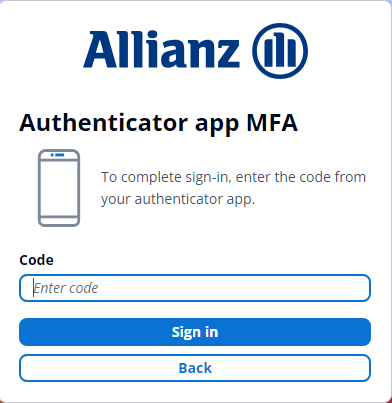Screen dimensions: 392x403
Task: Click the Allianz circular eagle emblem
Action: 280,51
